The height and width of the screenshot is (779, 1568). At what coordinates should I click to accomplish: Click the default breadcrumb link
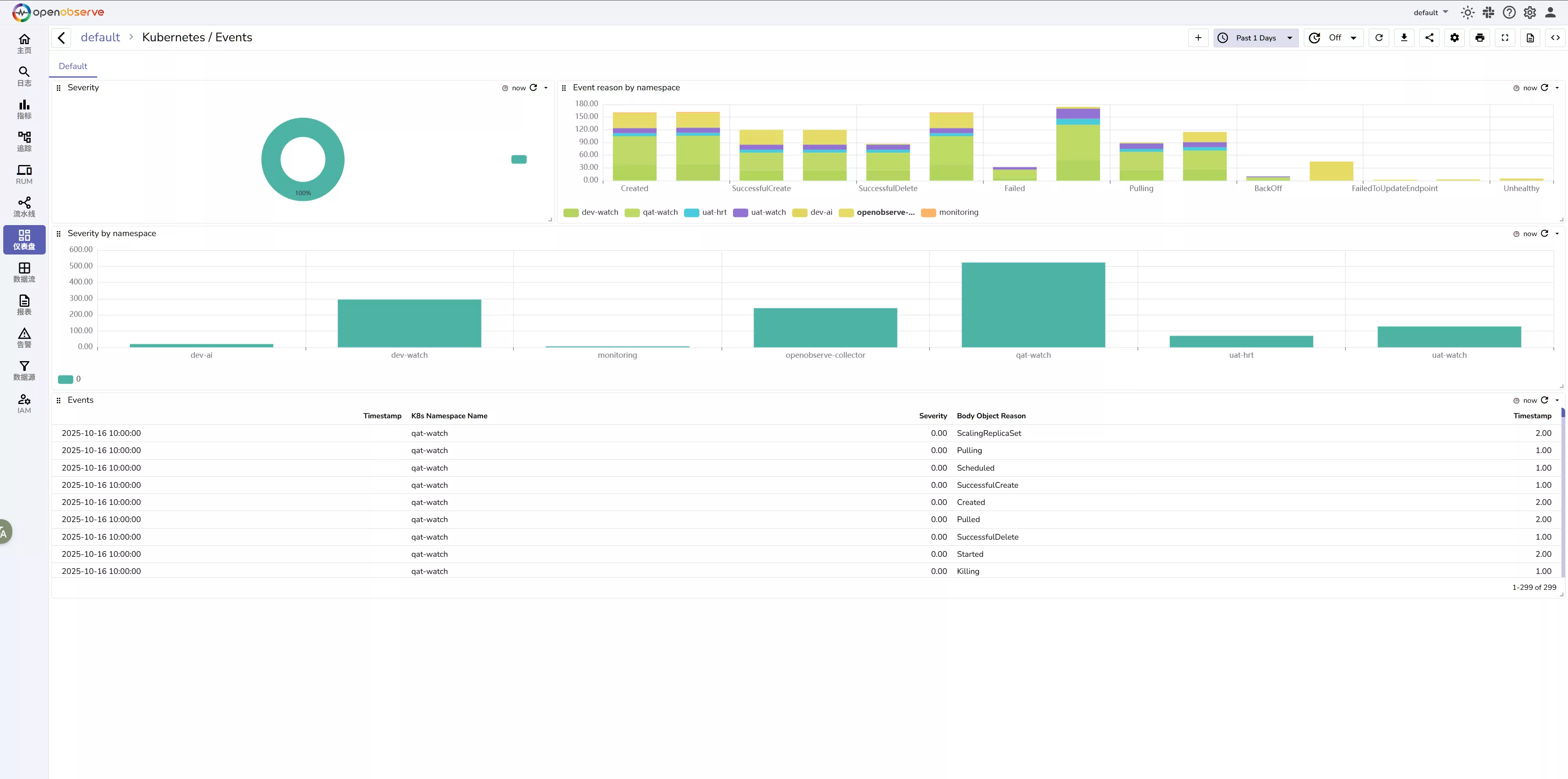pyautogui.click(x=100, y=38)
